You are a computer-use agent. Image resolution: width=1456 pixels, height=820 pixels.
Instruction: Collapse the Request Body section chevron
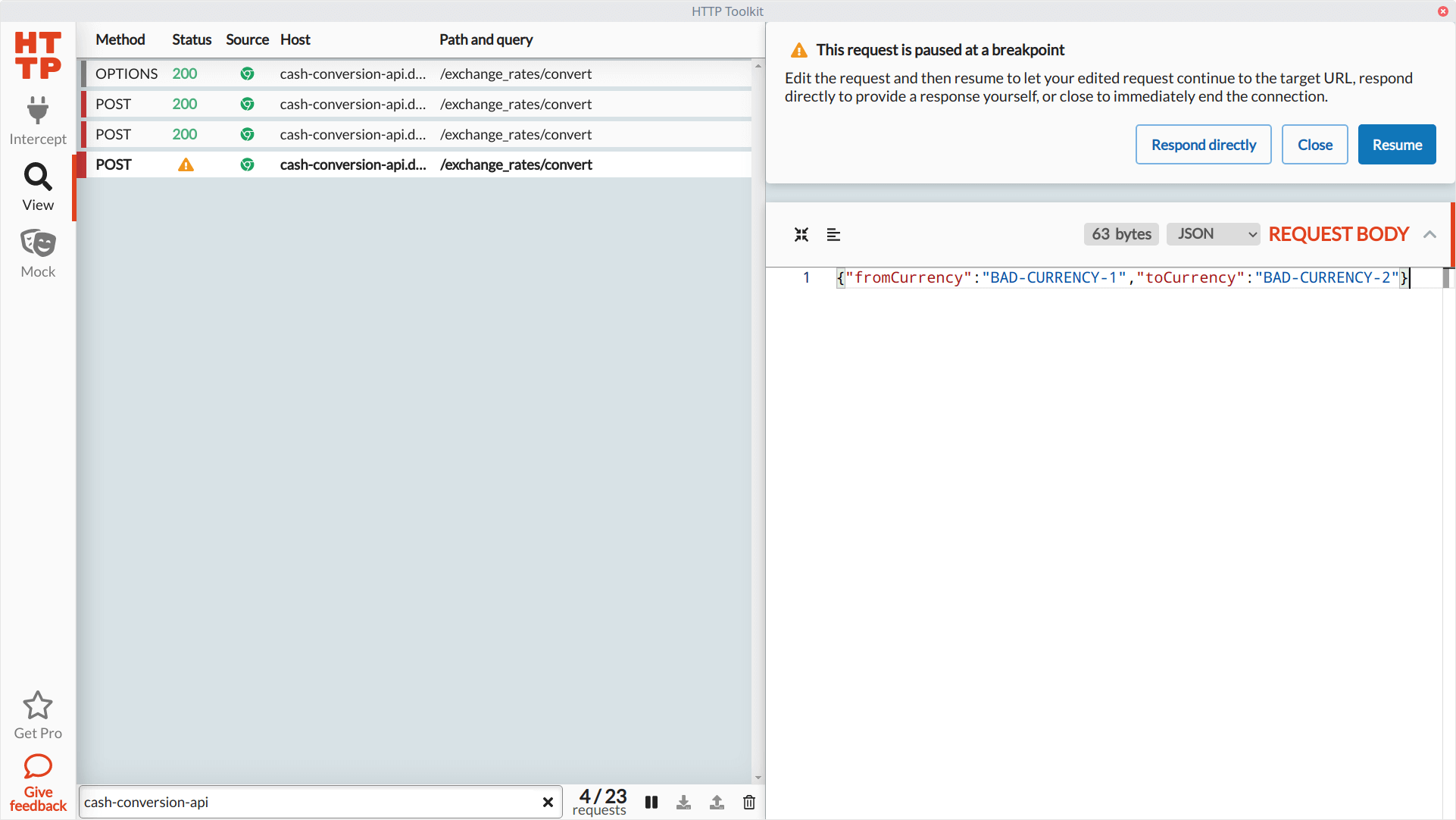coord(1430,234)
